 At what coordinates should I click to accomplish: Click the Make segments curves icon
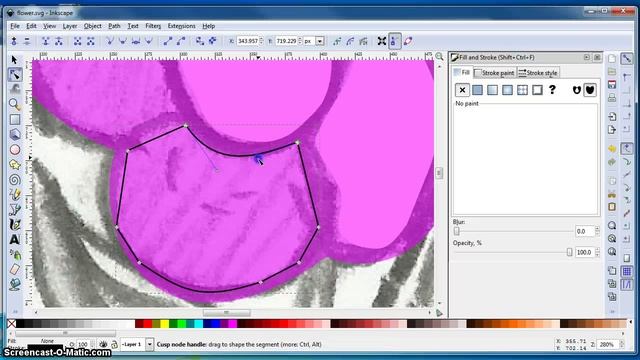[x=181, y=41]
